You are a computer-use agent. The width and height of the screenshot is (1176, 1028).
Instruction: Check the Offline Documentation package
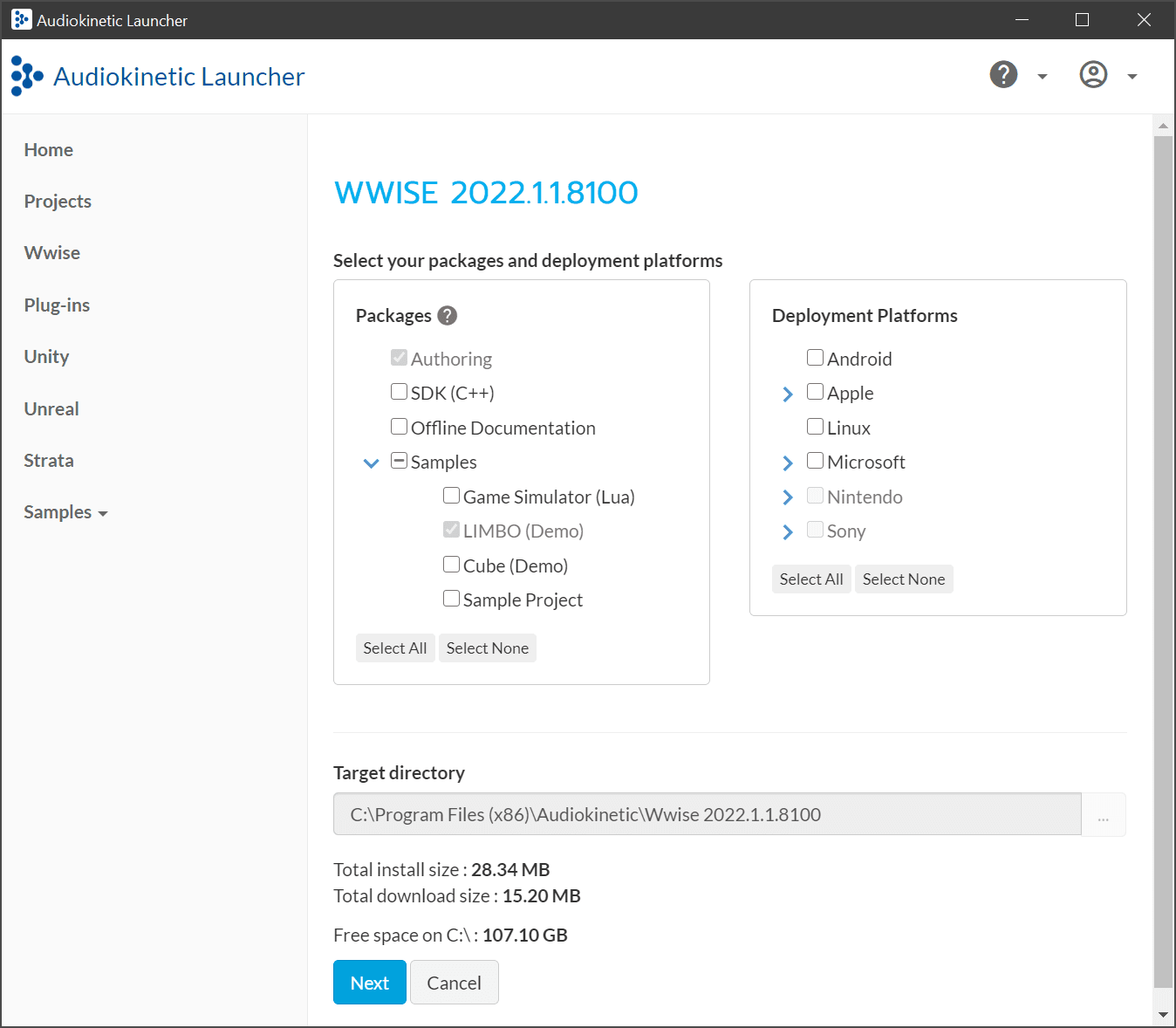pos(400,427)
